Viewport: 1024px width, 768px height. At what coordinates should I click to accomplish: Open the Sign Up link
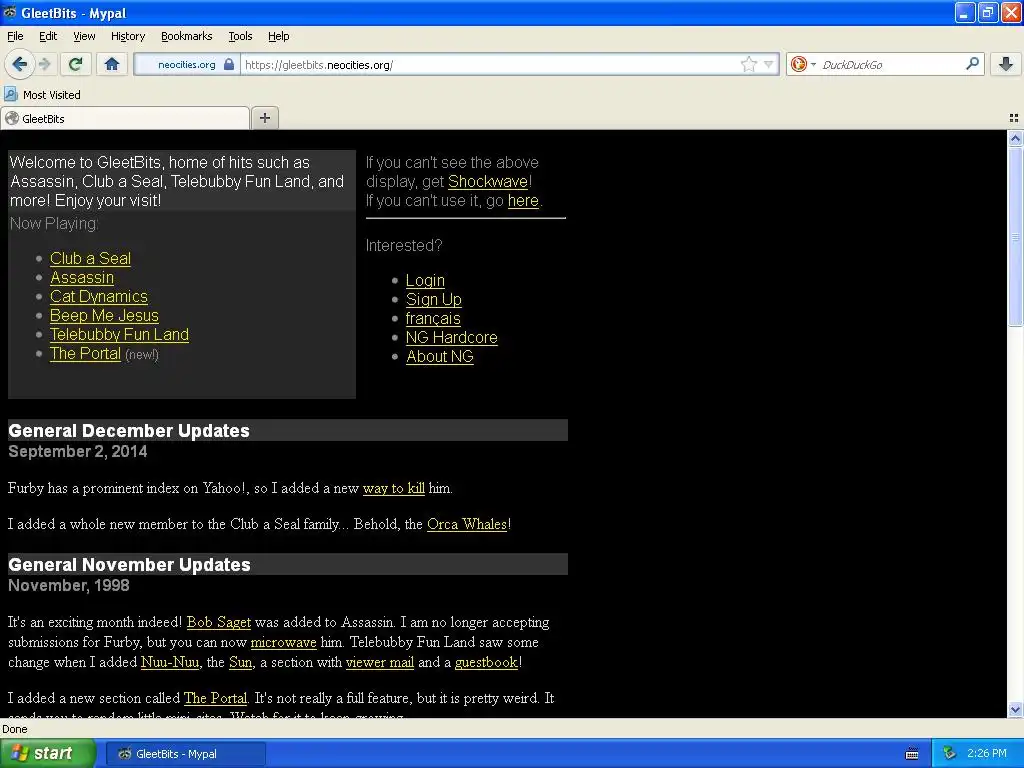pos(434,299)
